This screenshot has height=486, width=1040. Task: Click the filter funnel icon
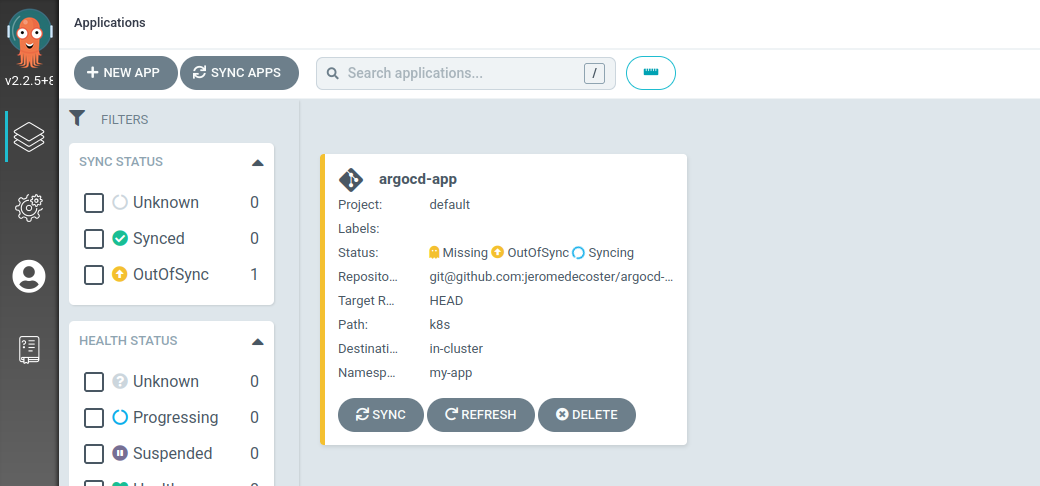(77, 119)
